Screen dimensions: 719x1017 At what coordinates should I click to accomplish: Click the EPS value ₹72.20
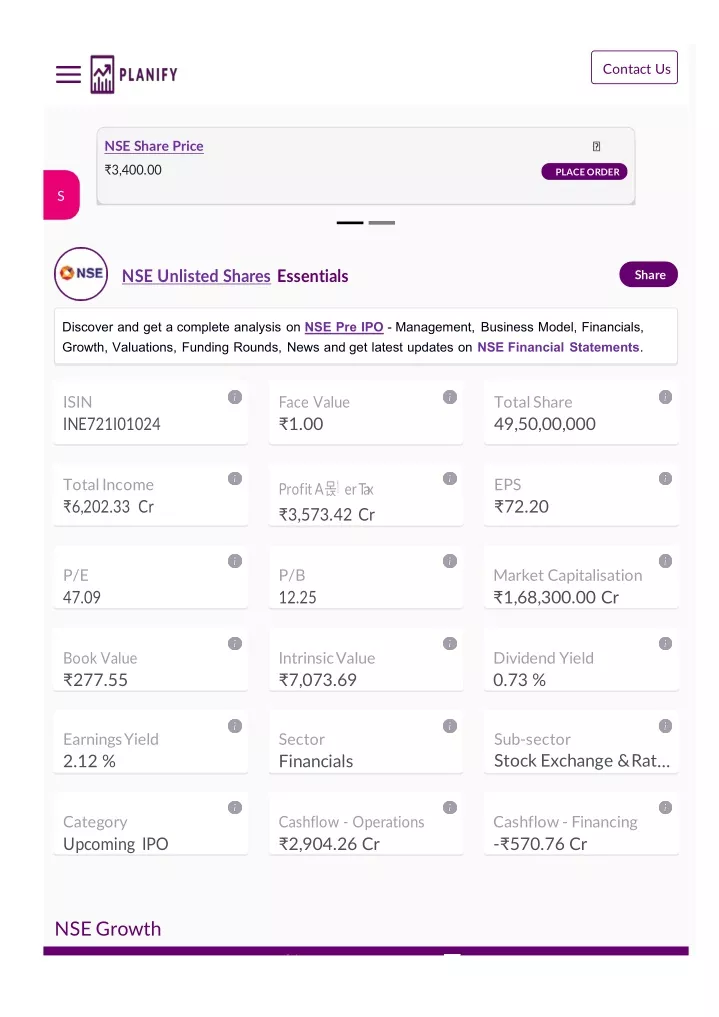(x=521, y=507)
